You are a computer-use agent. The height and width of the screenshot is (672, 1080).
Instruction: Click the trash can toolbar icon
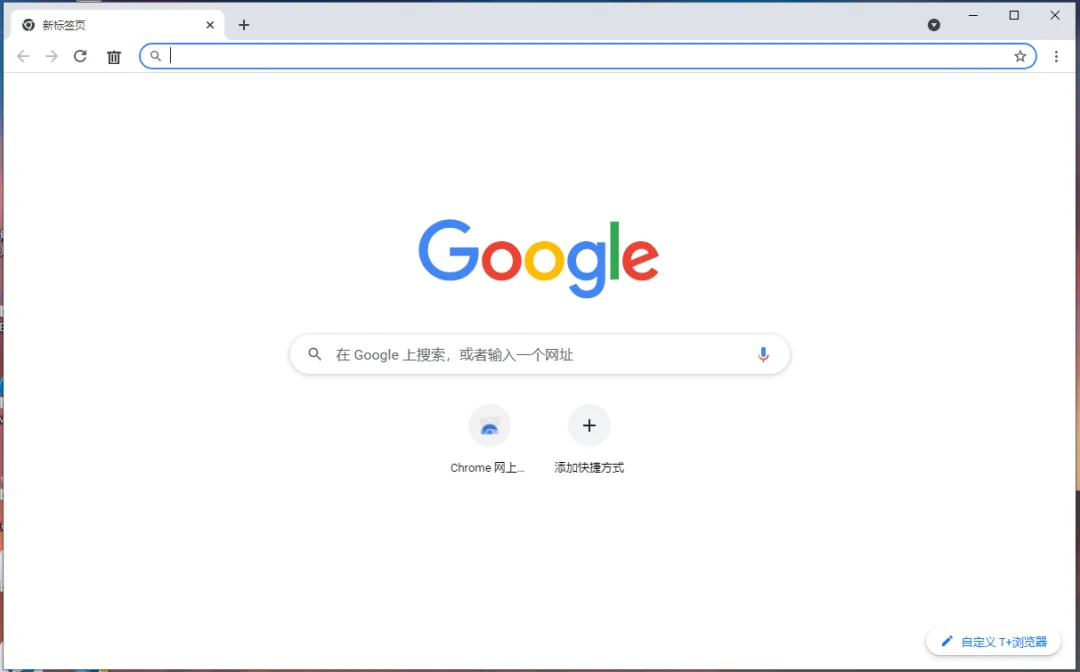(114, 57)
